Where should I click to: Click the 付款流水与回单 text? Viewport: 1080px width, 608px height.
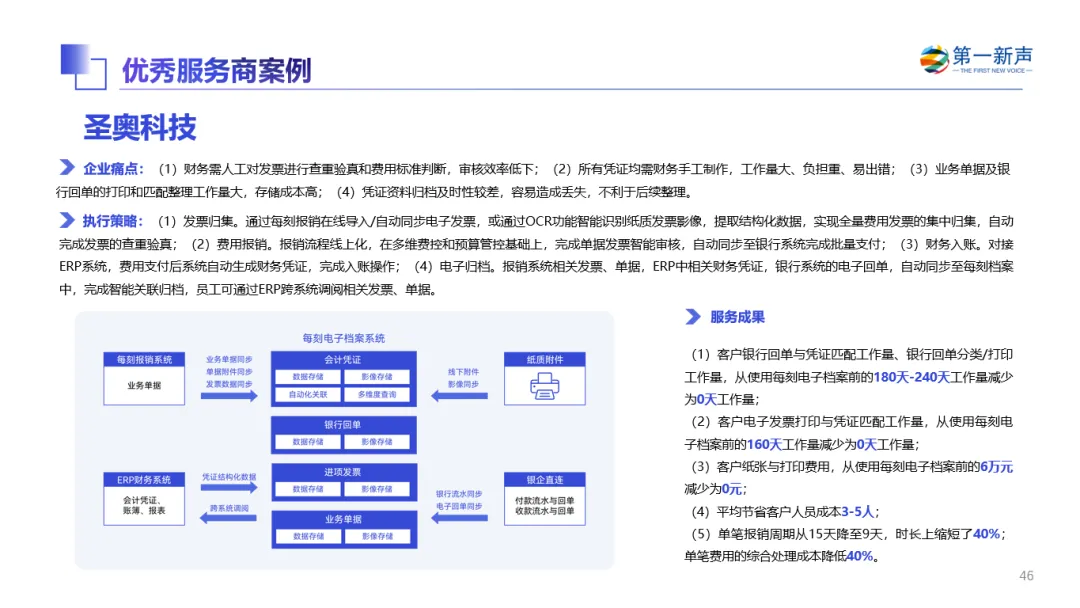[x=545, y=501]
